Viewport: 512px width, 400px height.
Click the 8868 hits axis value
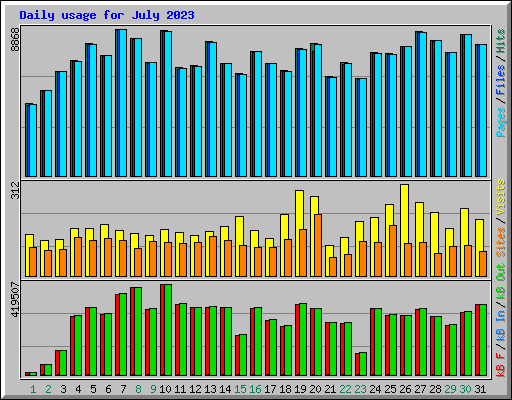point(15,40)
